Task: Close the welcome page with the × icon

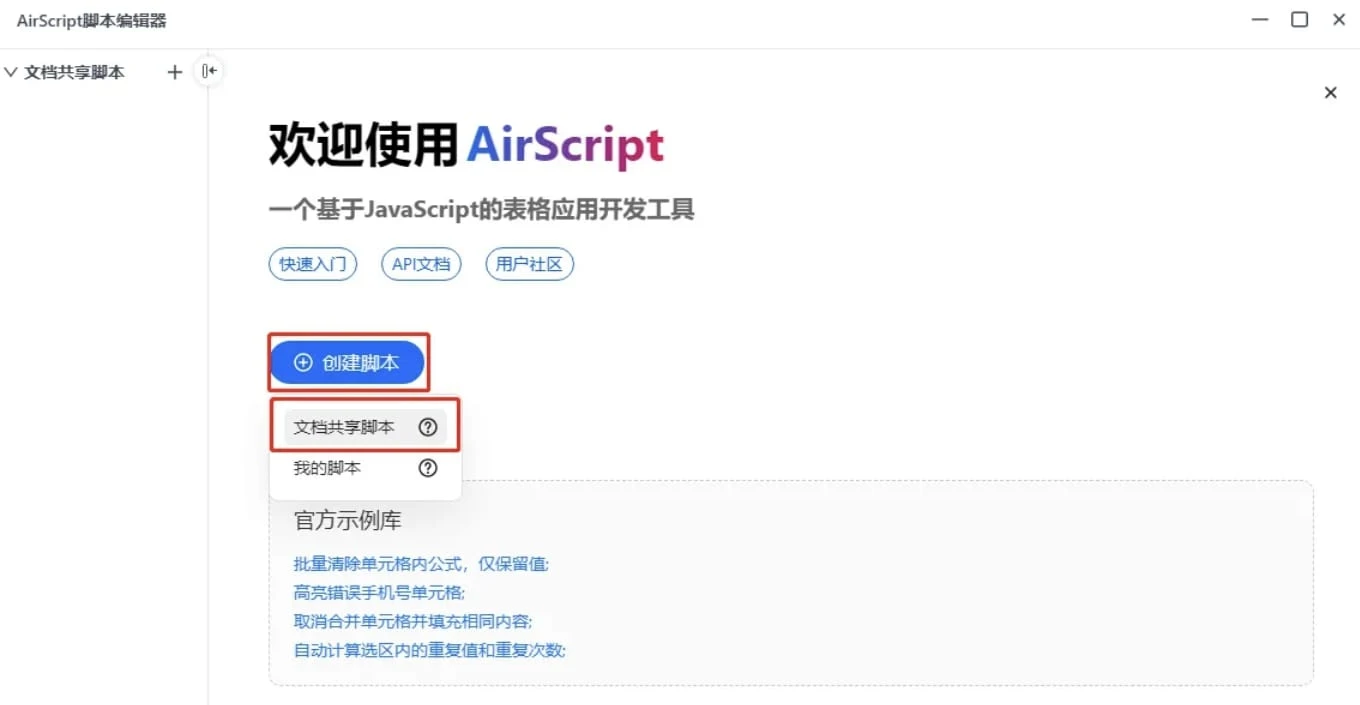Action: (1330, 92)
